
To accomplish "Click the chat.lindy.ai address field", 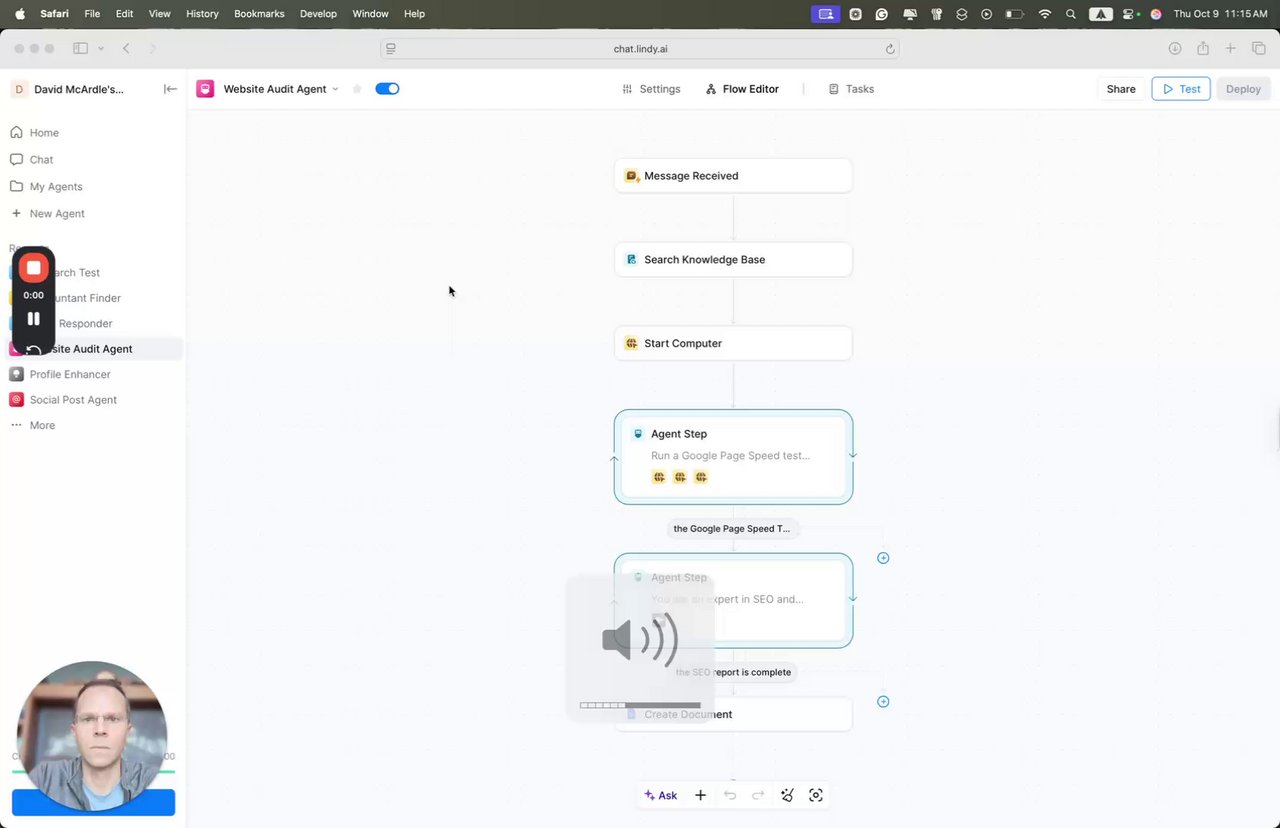I will (640, 48).
